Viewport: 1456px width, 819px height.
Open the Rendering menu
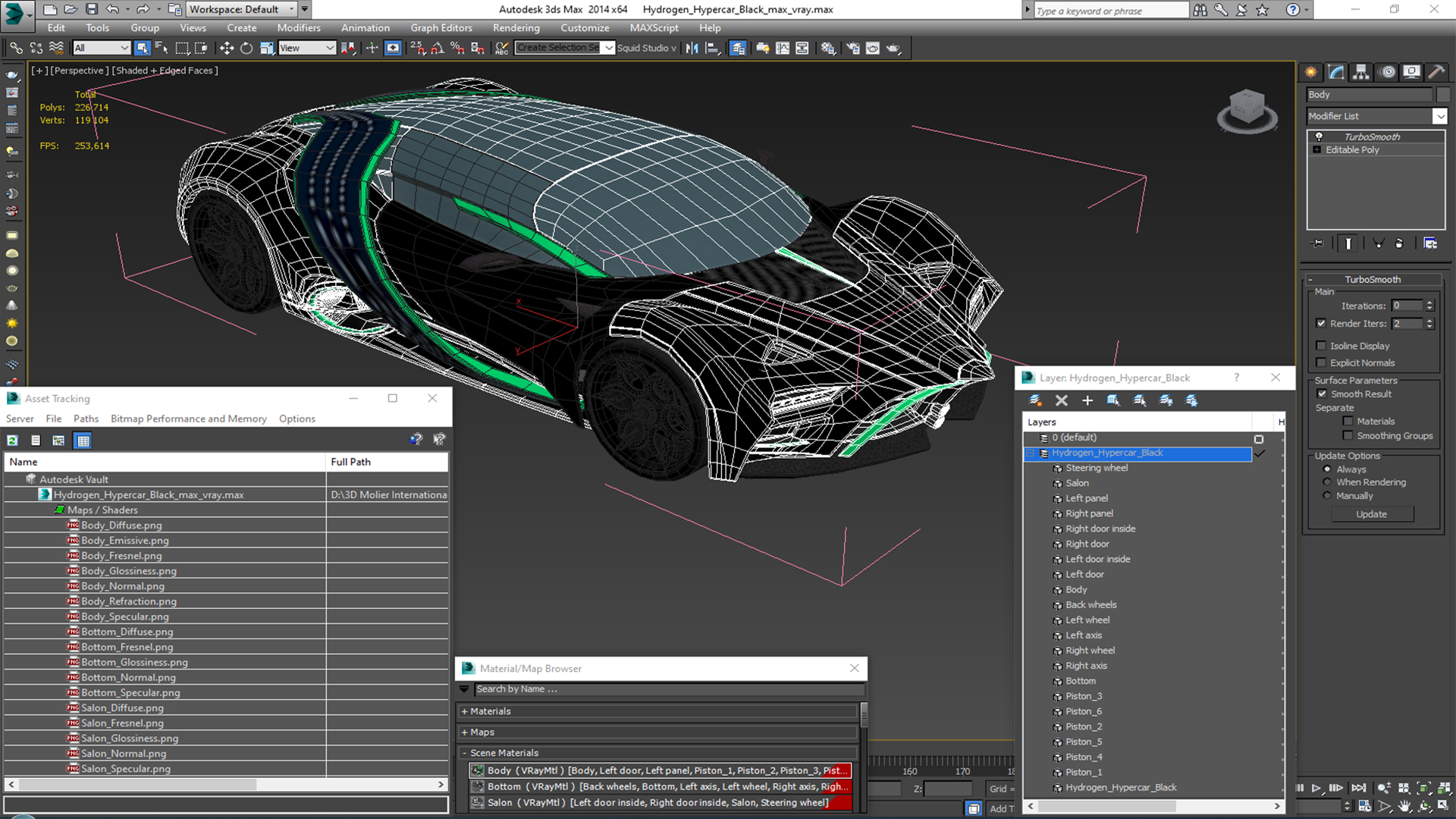[x=516, y=28]
